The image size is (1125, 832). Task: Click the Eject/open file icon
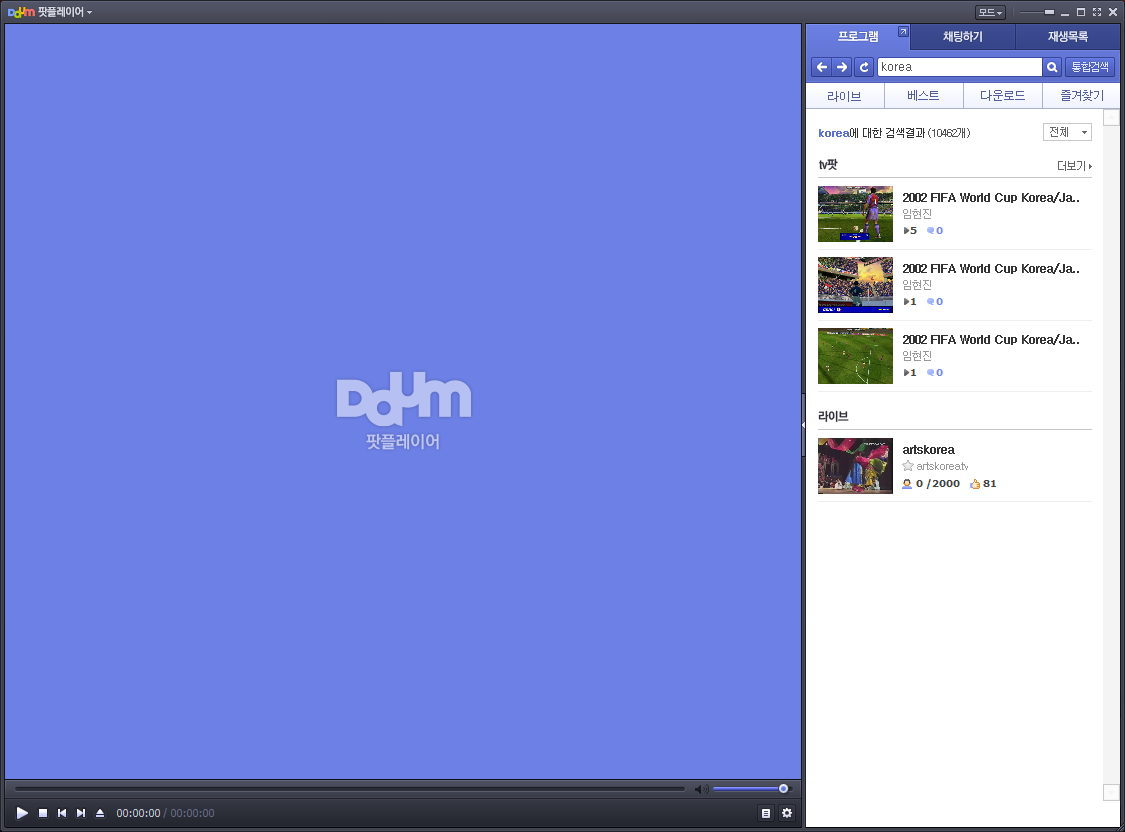[100, 813]
